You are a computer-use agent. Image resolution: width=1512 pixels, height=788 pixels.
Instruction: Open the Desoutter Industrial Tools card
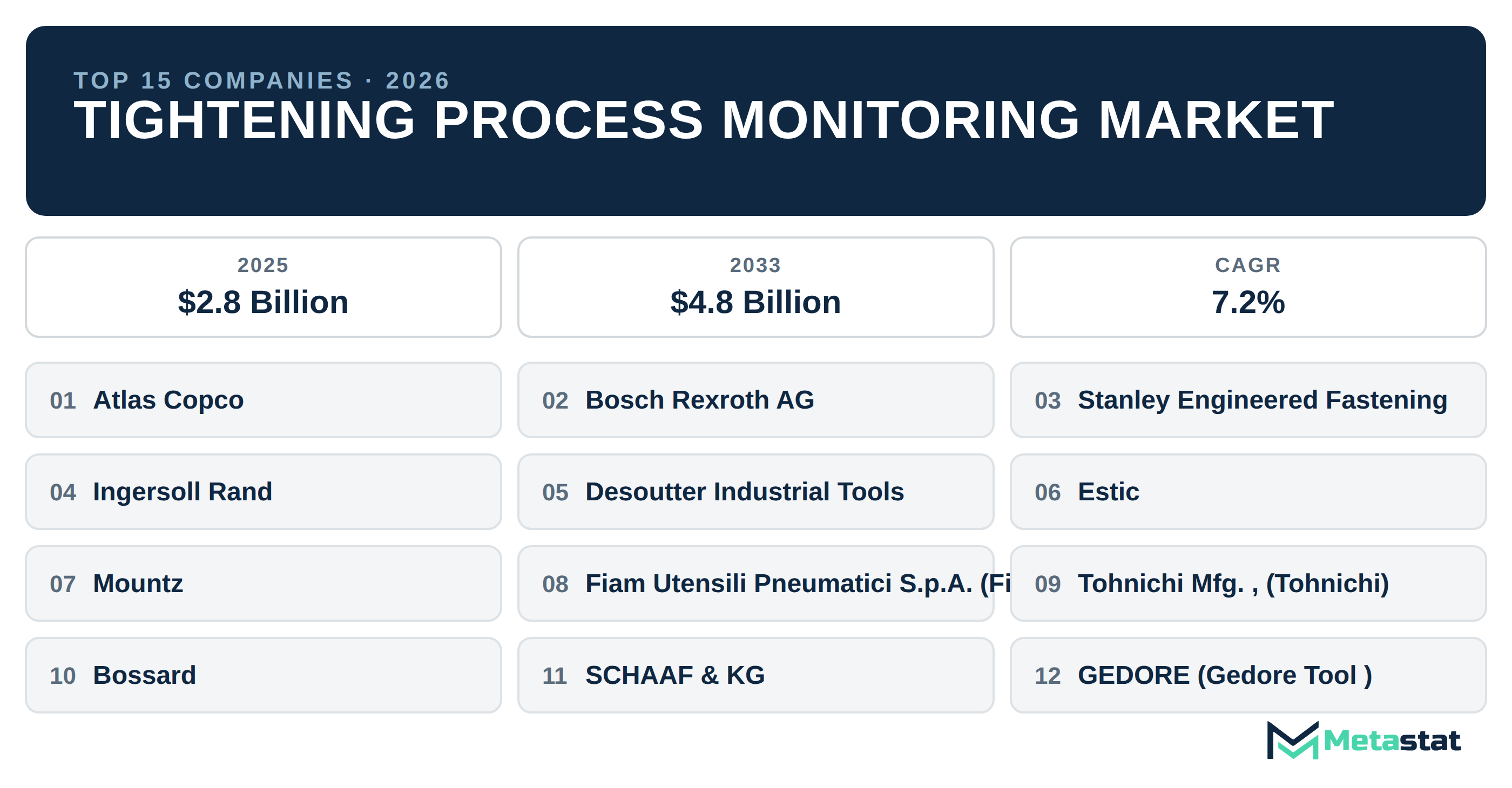(x=755, y=492)
